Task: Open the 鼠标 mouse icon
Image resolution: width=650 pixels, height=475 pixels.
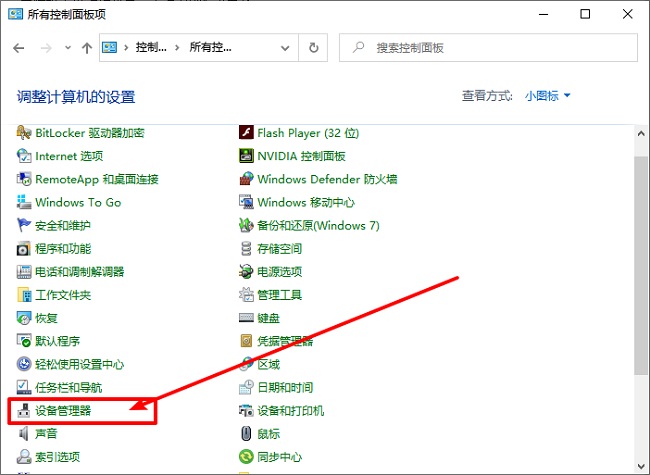Action: [x=246, y=434]
